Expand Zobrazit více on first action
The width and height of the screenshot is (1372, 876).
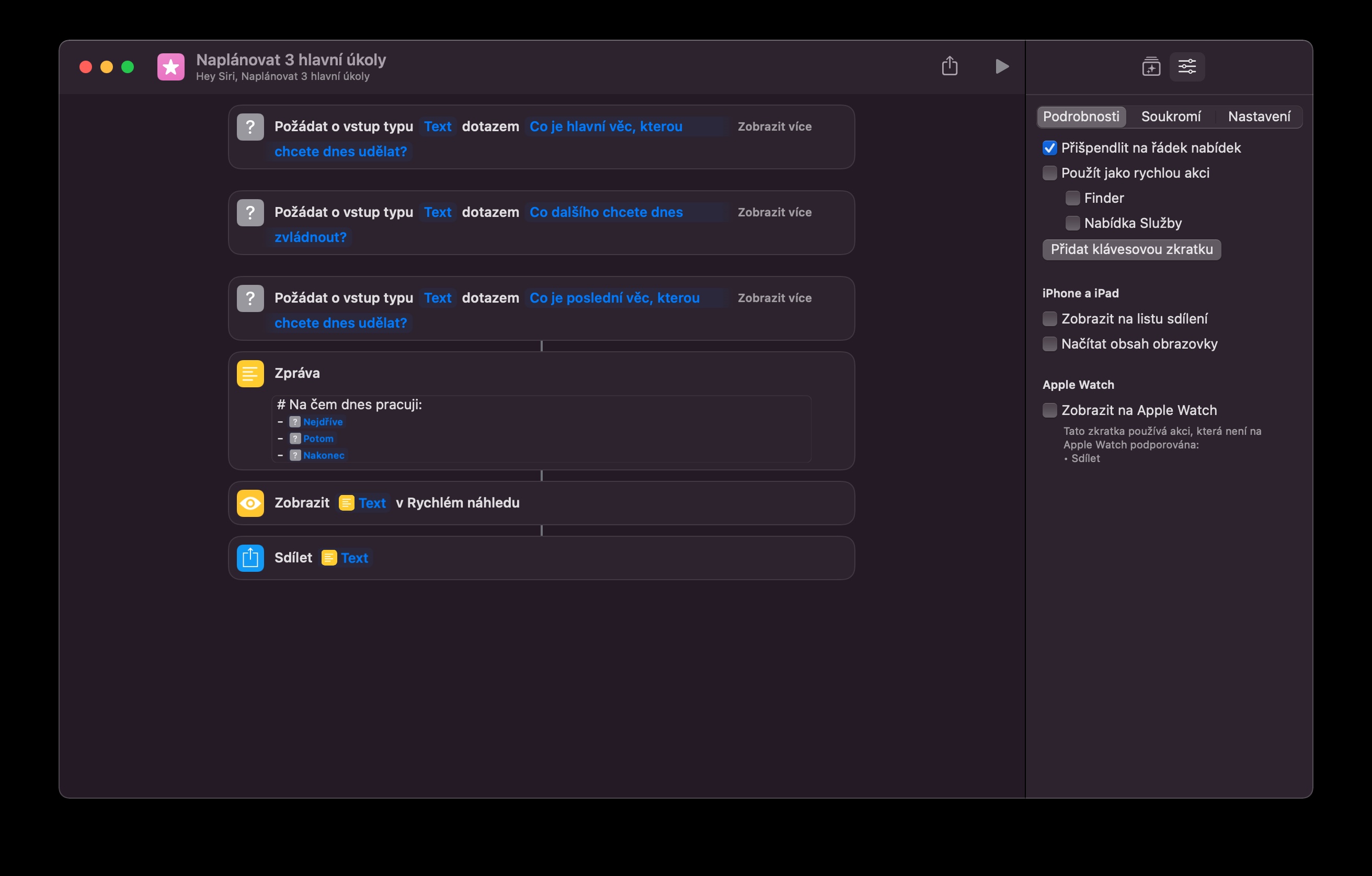pyautogui.click(x=774, y=126)
